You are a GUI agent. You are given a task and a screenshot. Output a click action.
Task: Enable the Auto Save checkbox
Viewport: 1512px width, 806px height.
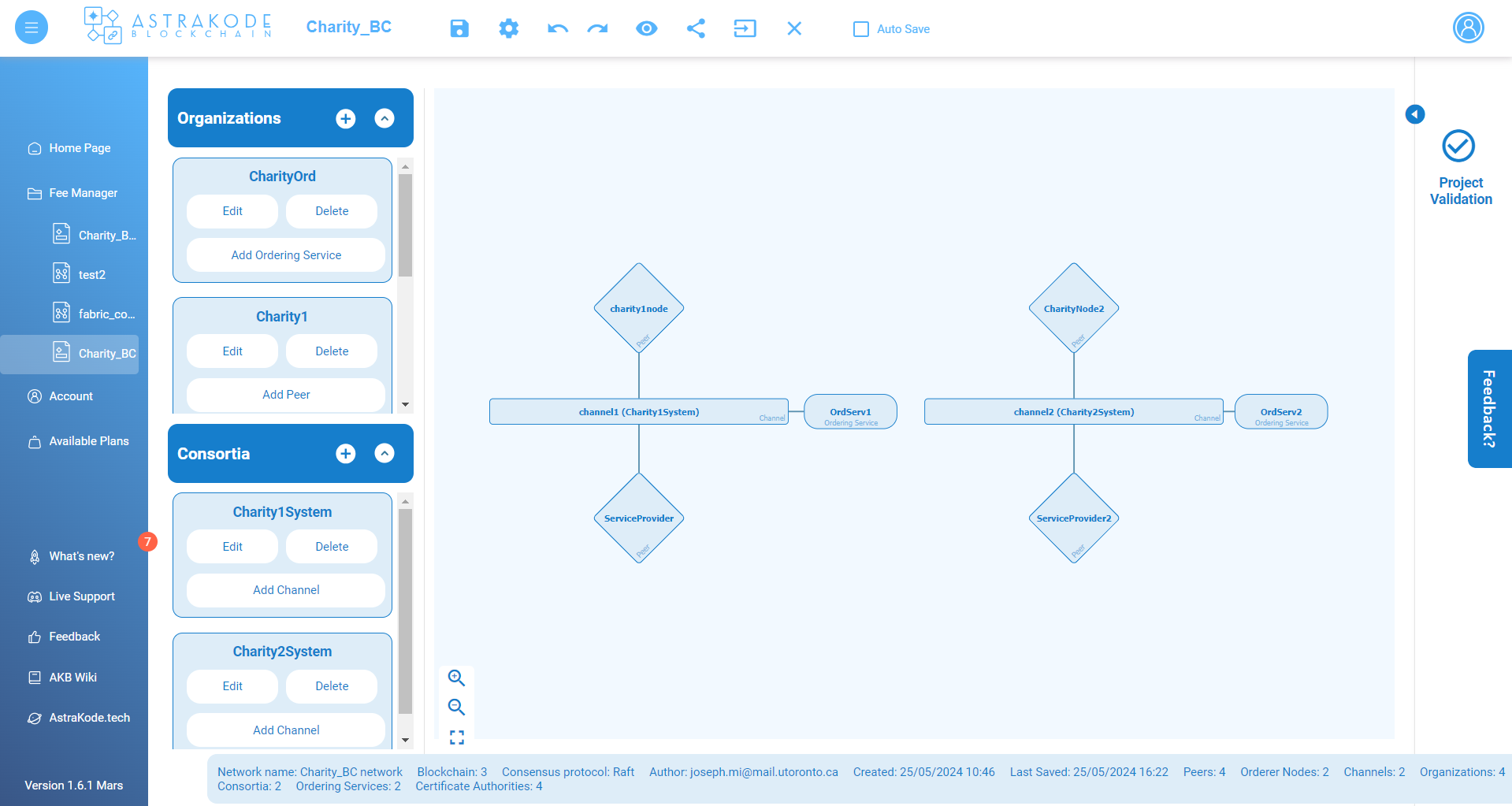tap(861, 29)
